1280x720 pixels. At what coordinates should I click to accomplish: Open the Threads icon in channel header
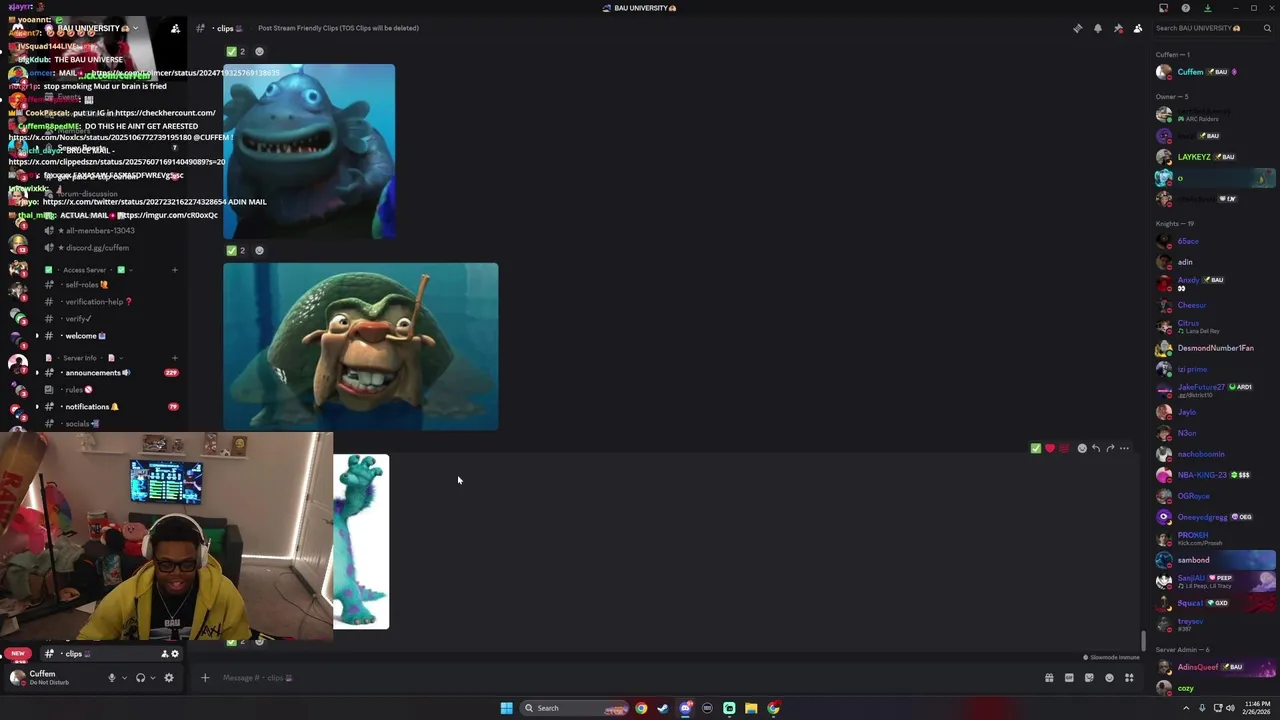1077,28
